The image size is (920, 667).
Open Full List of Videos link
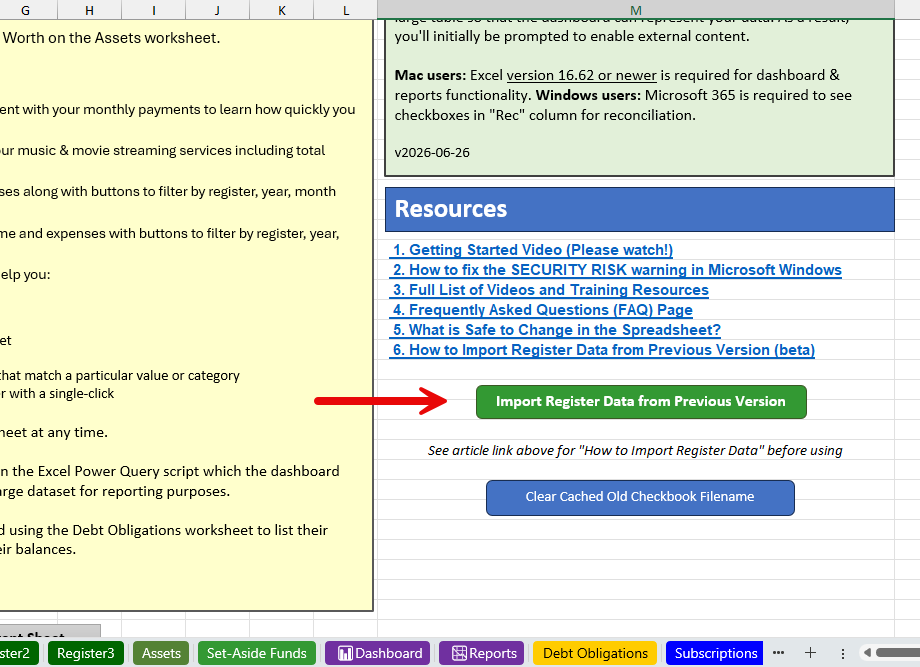coord(550,290)
